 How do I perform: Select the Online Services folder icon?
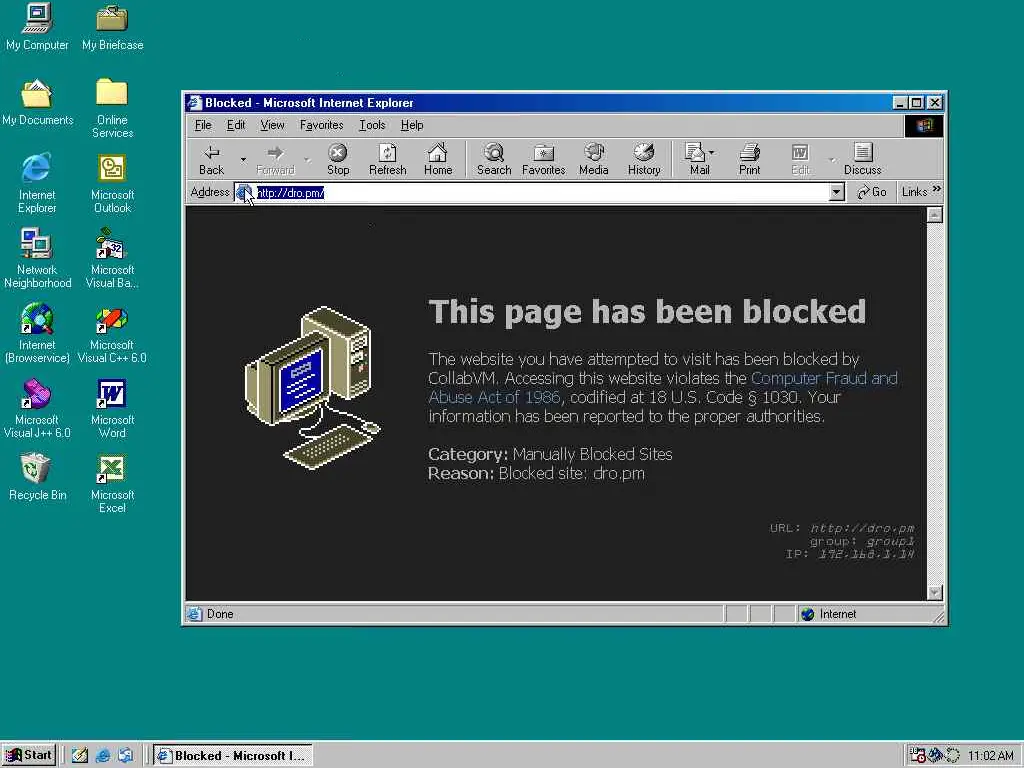[x=112, y=108]
